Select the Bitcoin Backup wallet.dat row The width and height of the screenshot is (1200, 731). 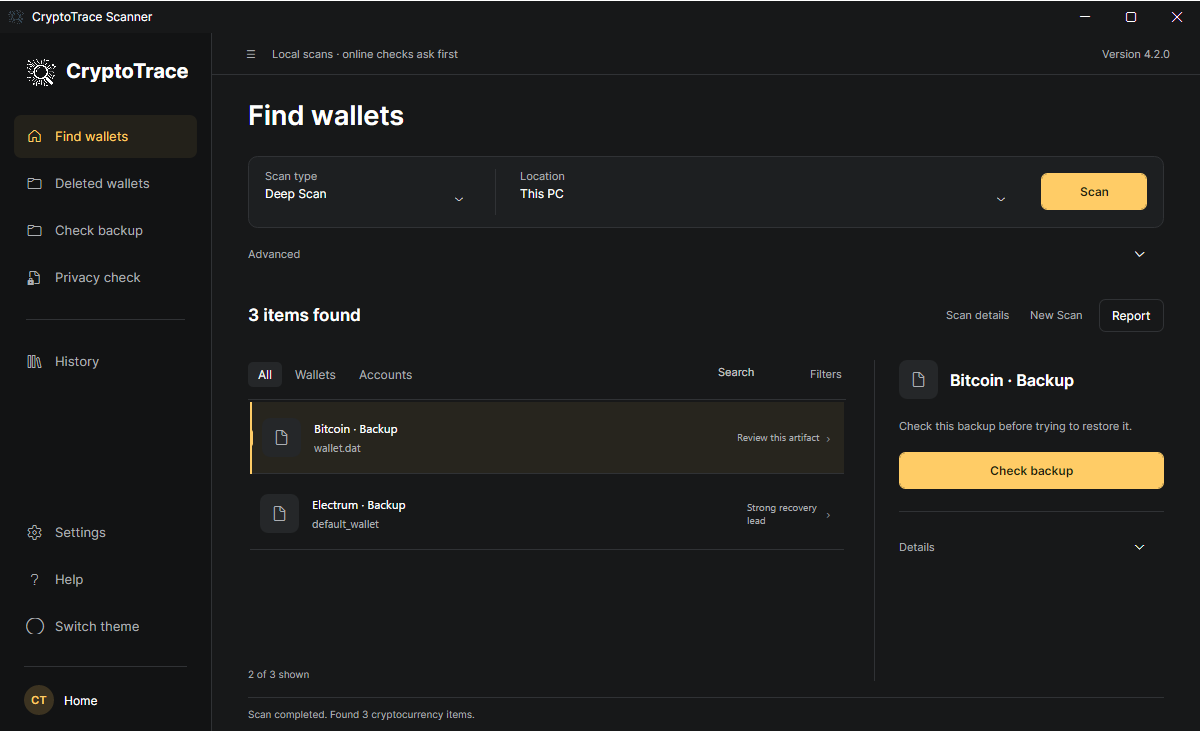click(547, 438)
